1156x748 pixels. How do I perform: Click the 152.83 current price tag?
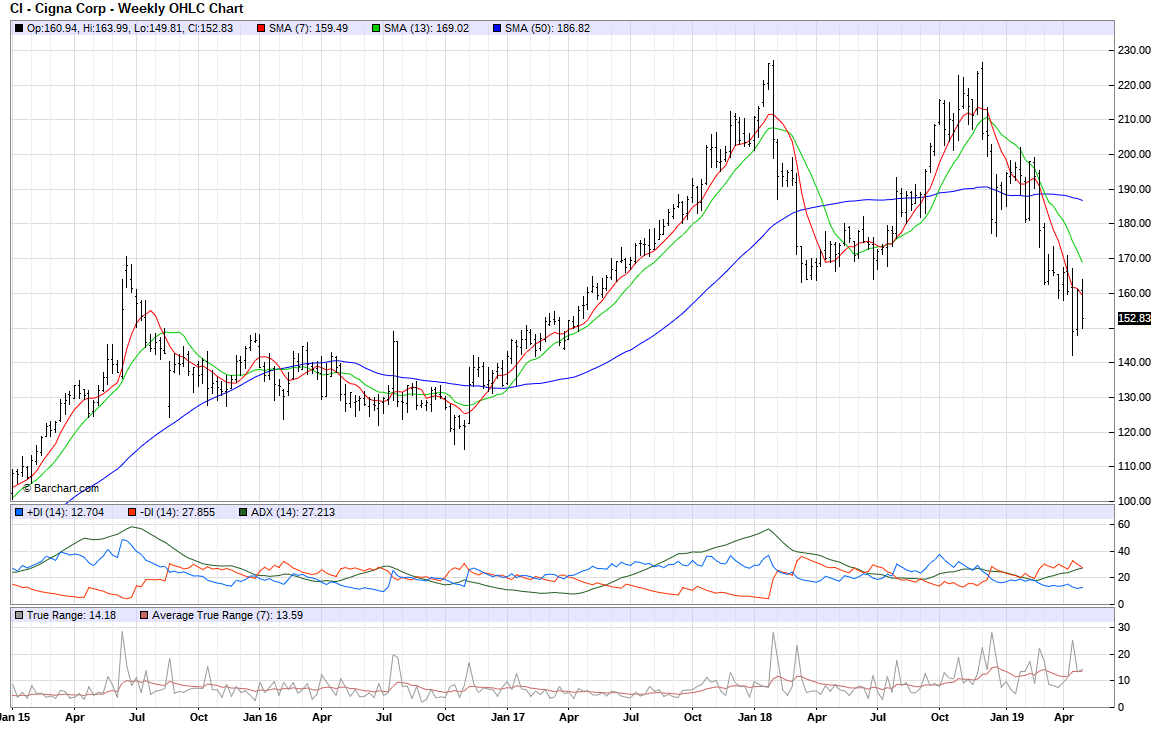pos(1134,318)
